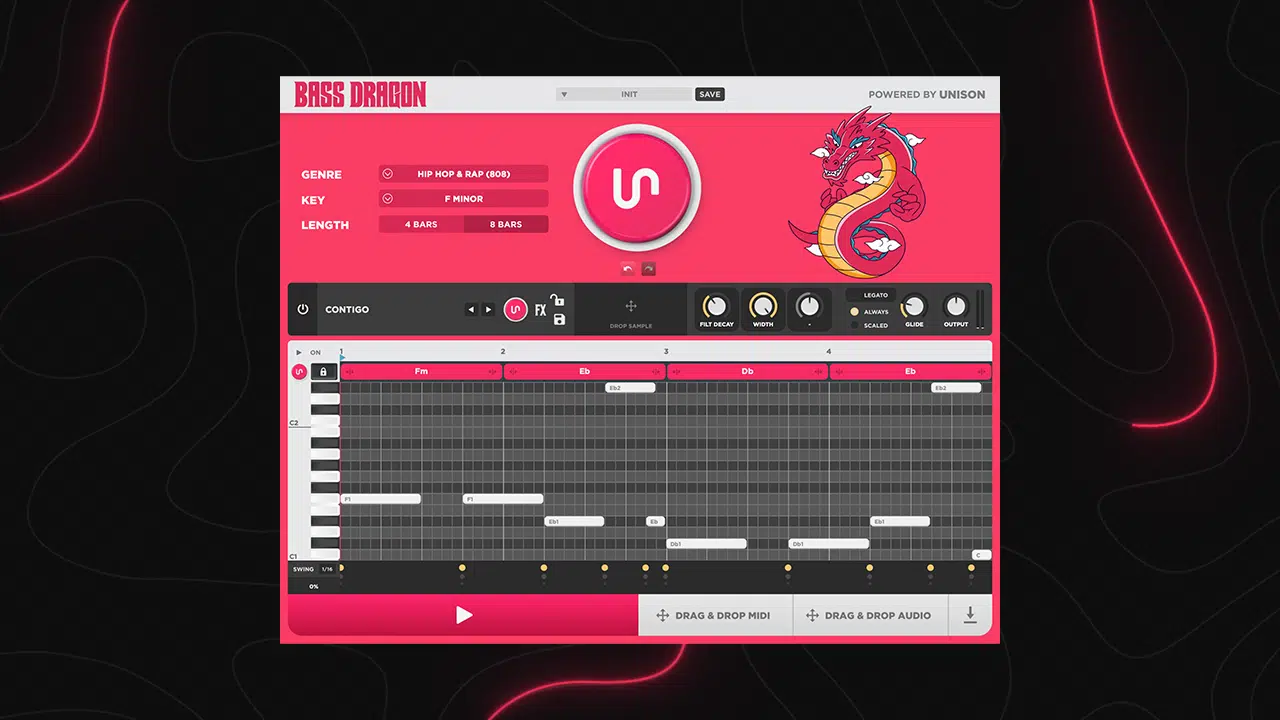Open the GENRE dropdown
Viewport: 1280px width, 720px height.
464,174
